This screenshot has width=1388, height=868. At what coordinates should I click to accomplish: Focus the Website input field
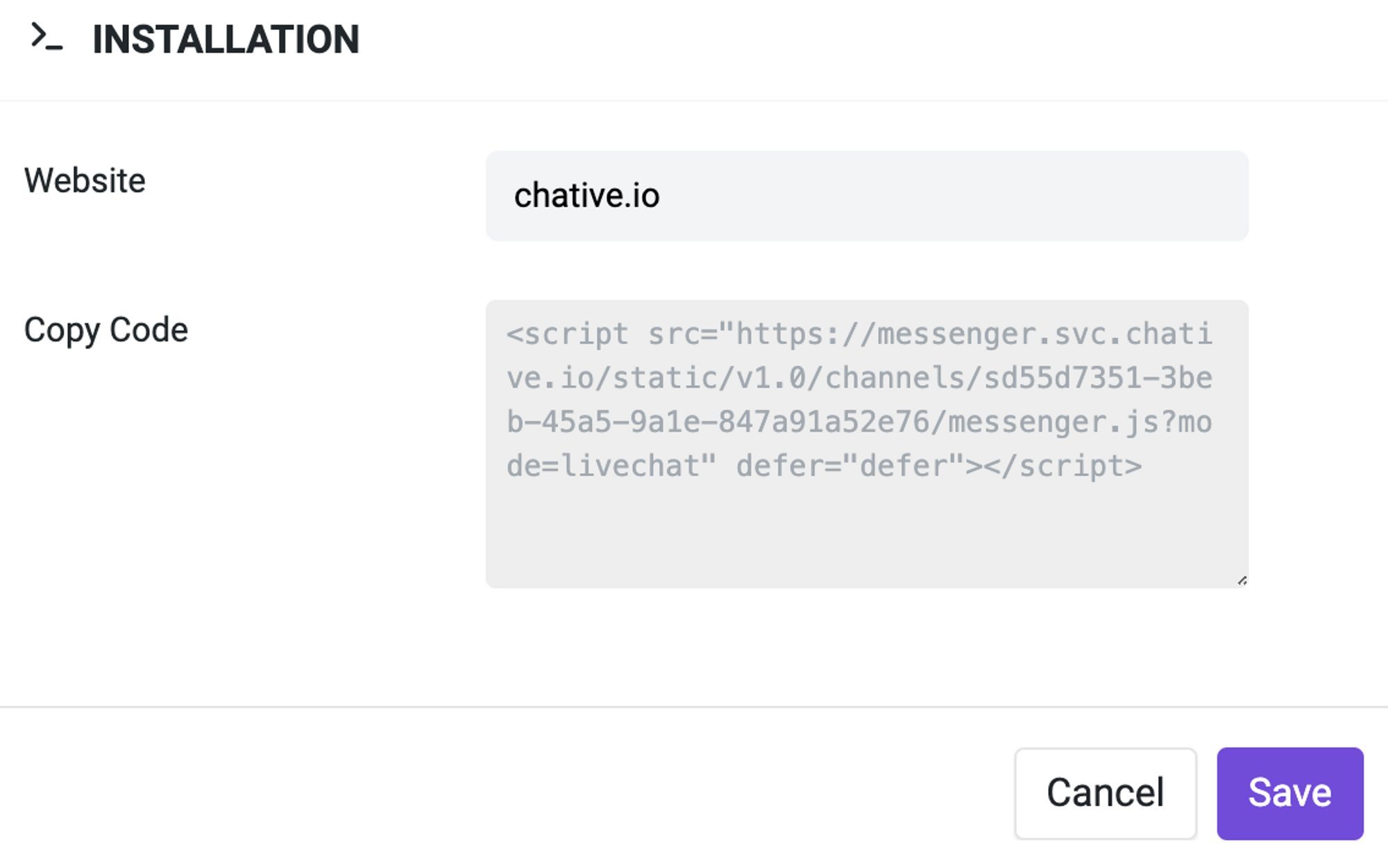tap(867, 196)
